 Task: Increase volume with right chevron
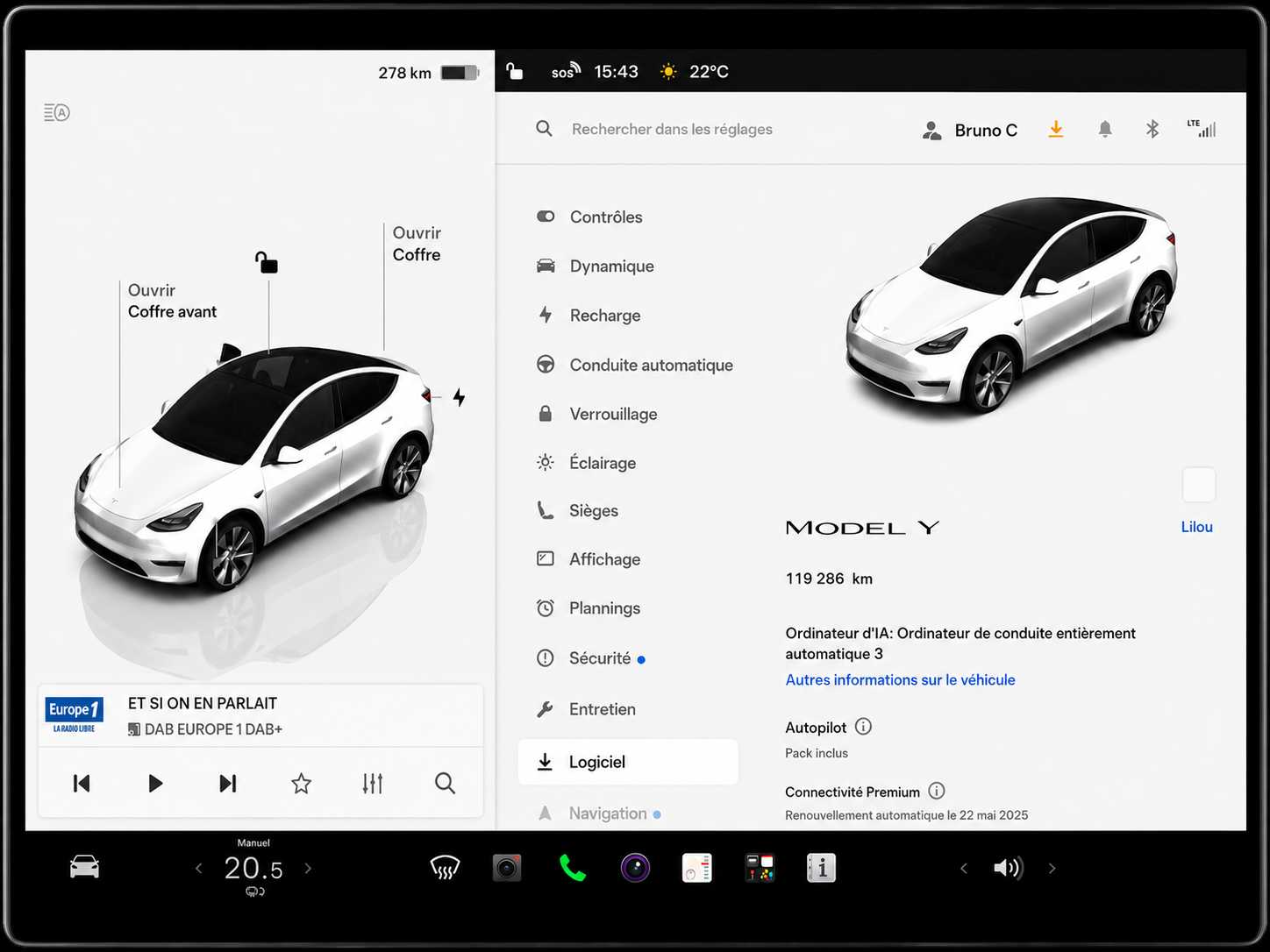pyautogui.click(x=1052, y=868)
